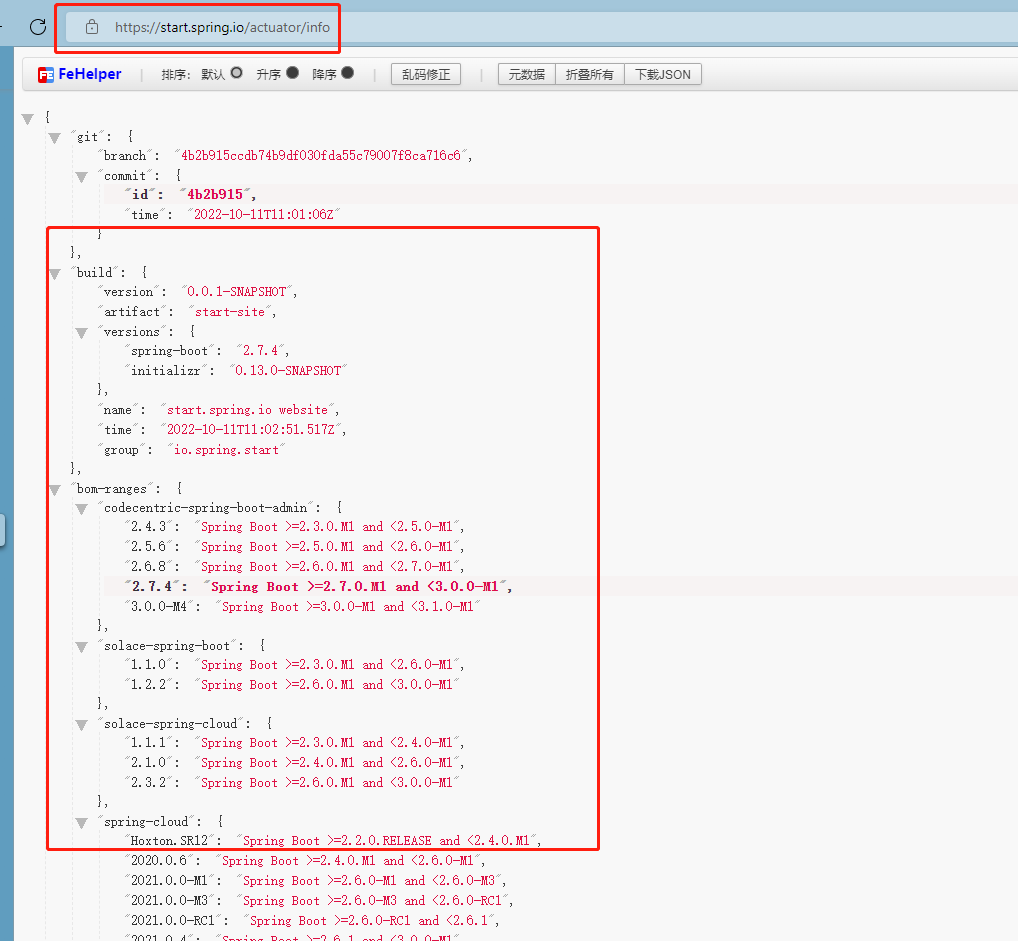Click the commit time value 2022-10-11T11:01:06Z

(264, 214)
